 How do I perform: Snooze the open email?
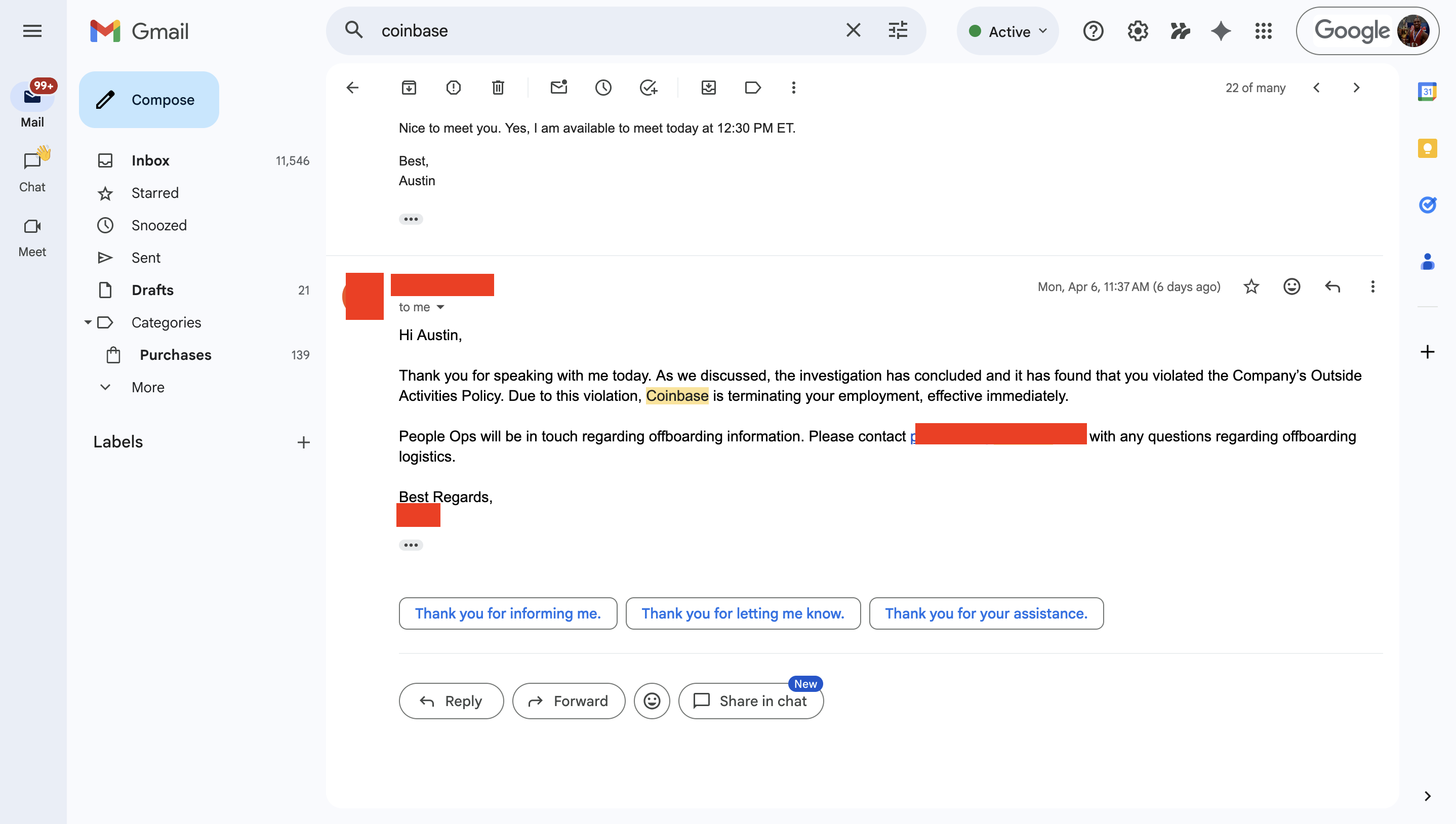603,88
